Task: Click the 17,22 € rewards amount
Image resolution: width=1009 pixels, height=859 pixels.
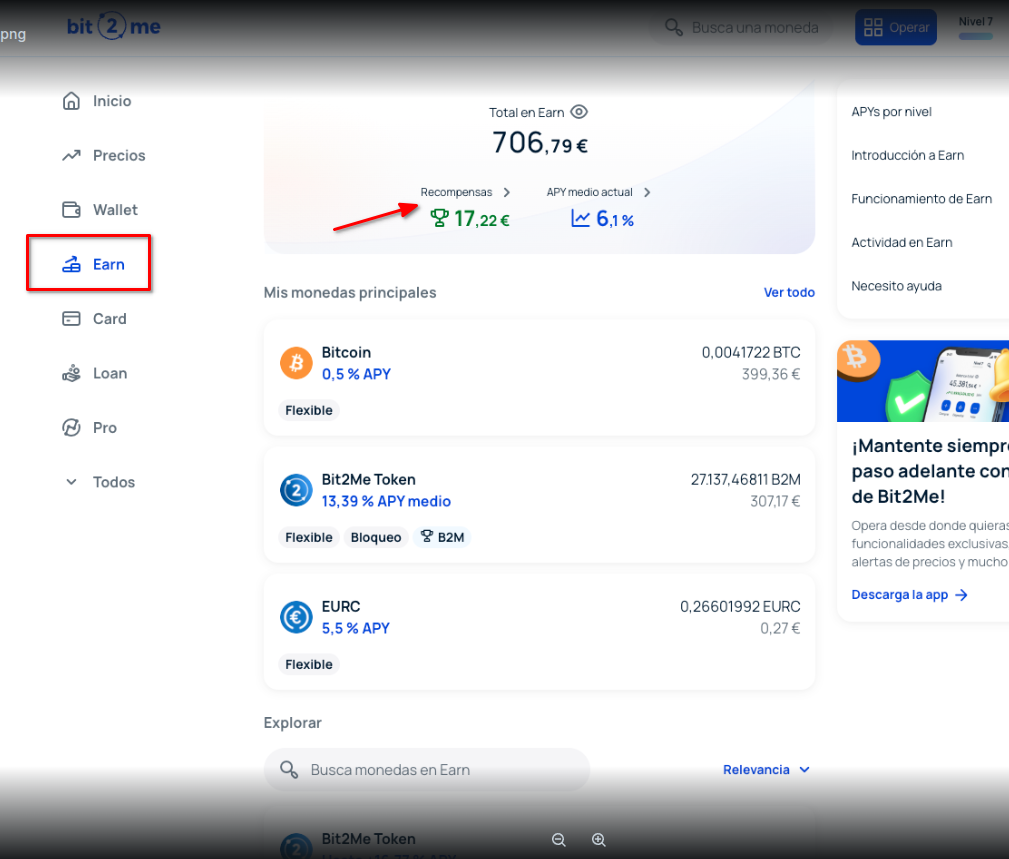Action: pos(482,219)
